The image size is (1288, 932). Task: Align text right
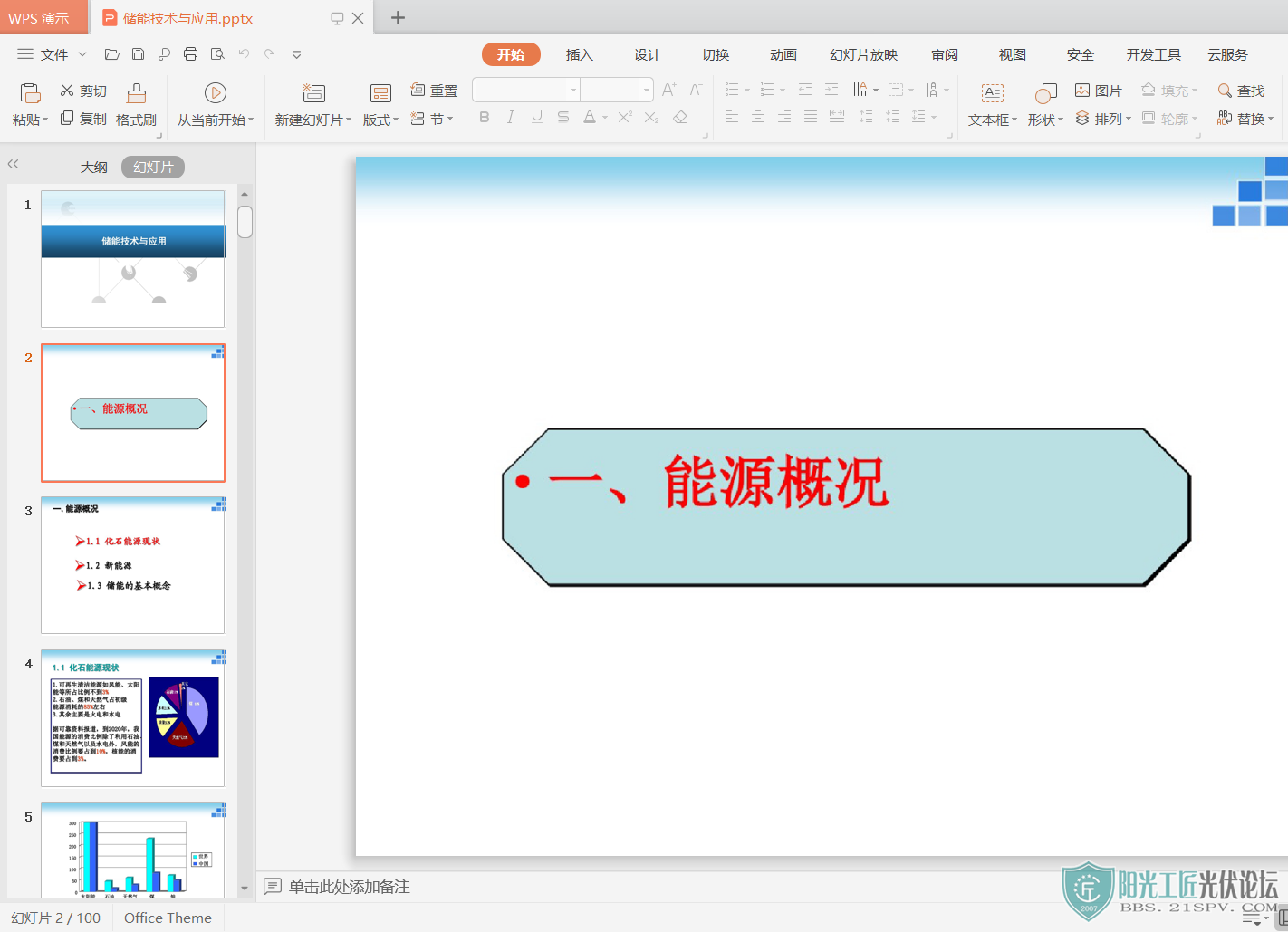click(784, 117)
